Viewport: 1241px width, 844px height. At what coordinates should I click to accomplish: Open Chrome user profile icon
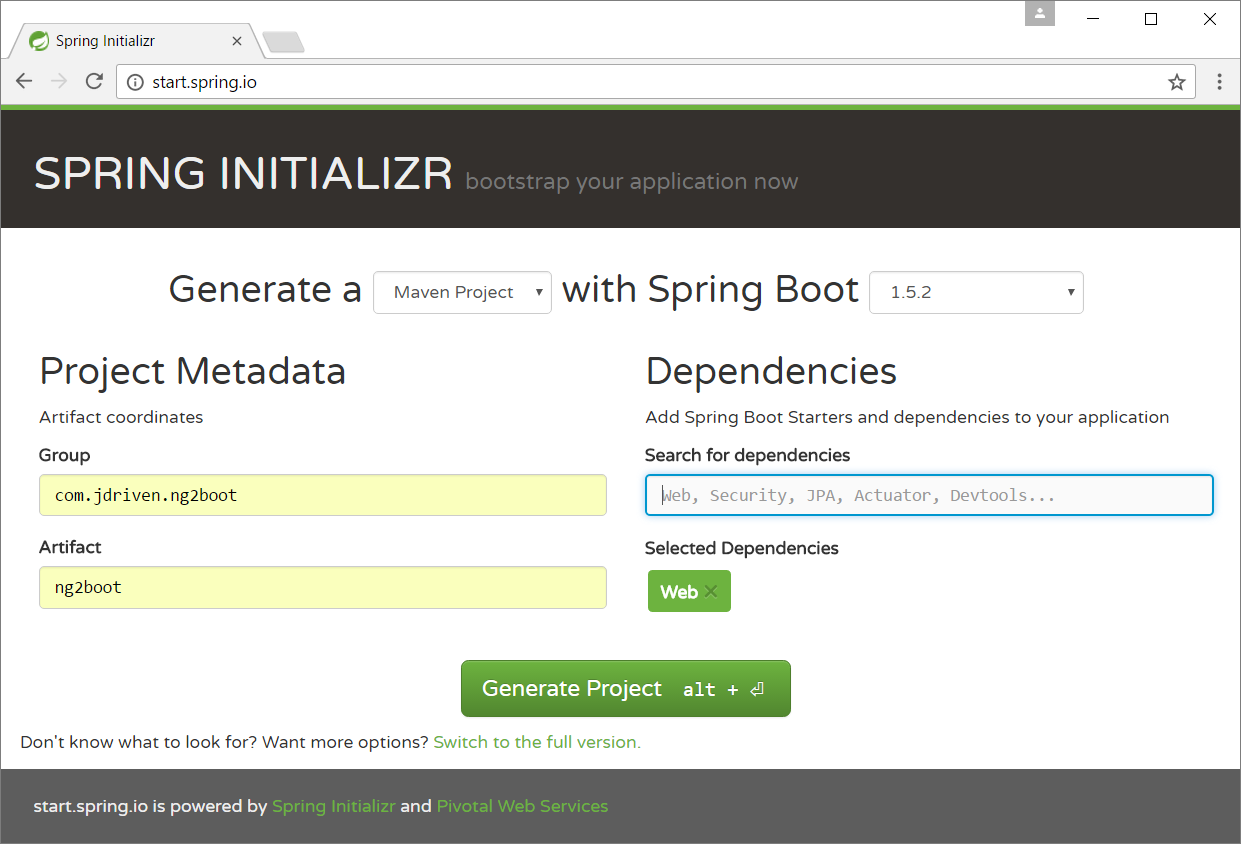tap(1040, 14)
